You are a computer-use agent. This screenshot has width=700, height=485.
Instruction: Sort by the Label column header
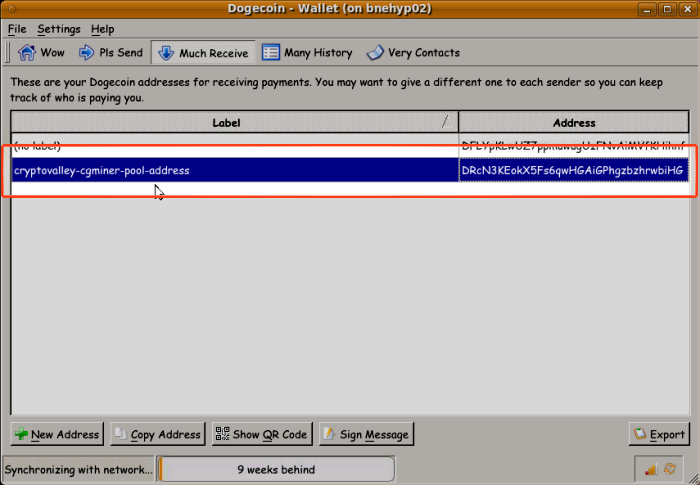coord(234,122)
